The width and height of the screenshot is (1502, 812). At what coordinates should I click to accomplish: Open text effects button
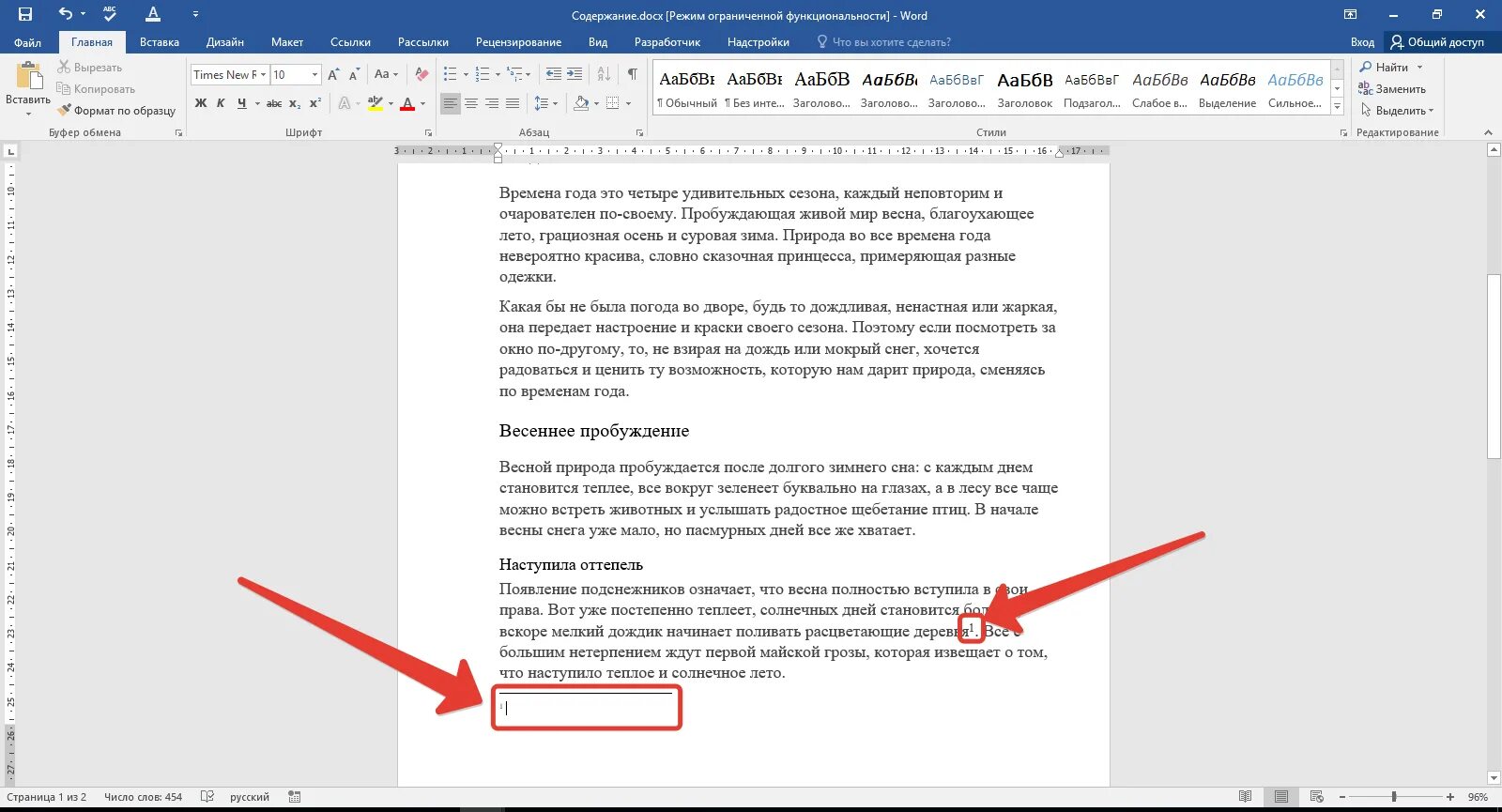pos(345,103)
